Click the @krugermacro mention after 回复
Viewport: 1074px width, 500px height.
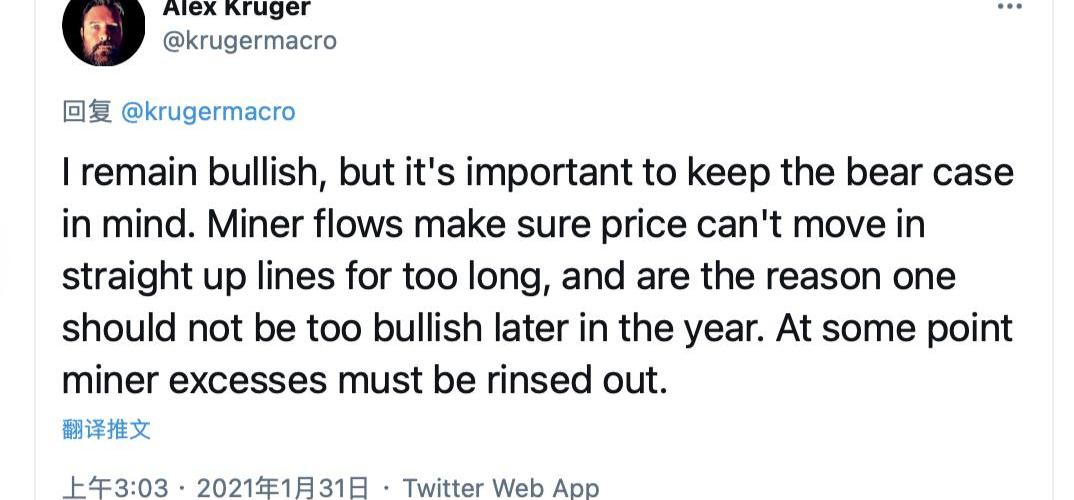pos(208,112)
